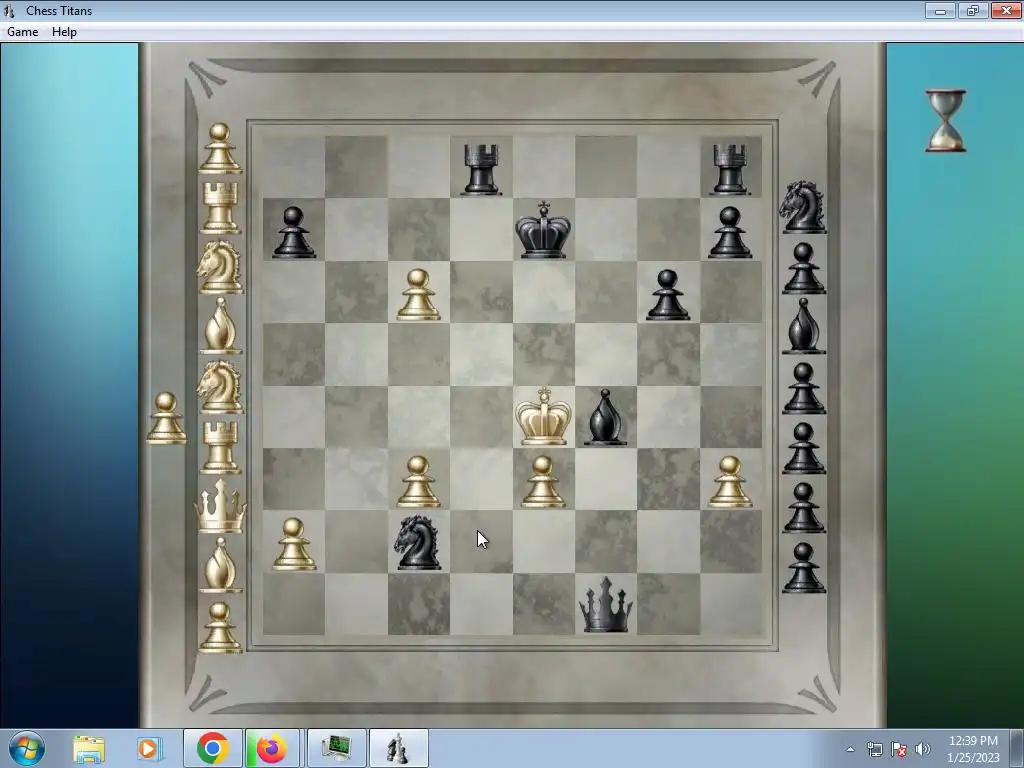1024x768 pixels.
Task: Open the monitor application taskbar icon
Action: click(336, 748)
